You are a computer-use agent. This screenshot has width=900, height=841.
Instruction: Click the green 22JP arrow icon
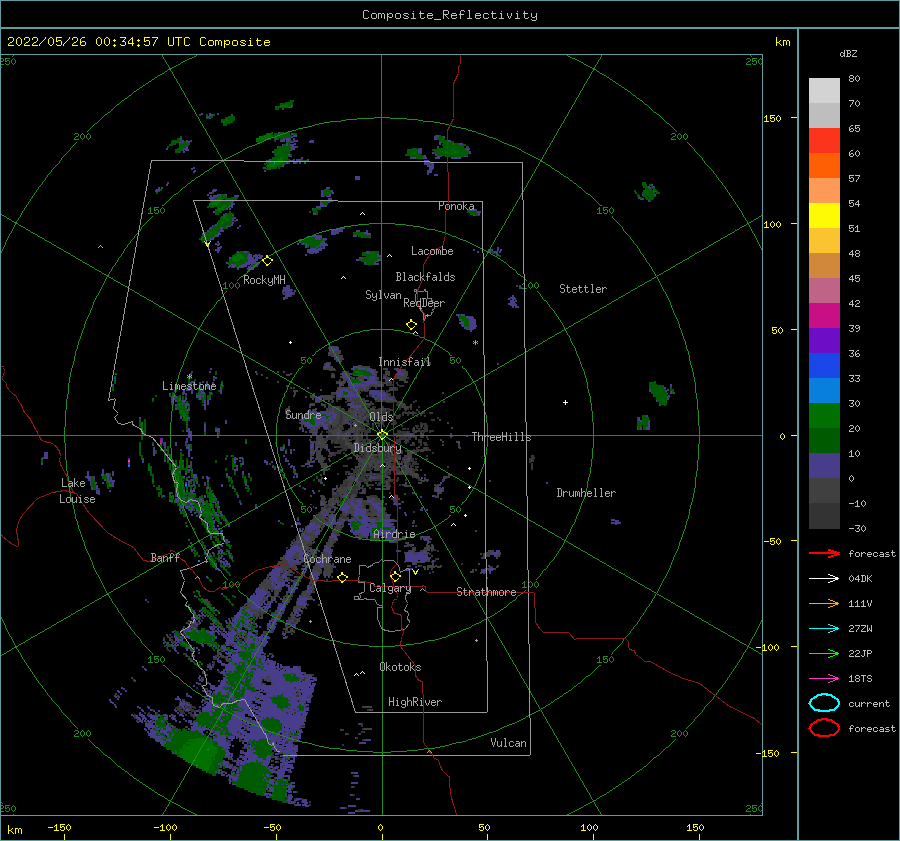click(824, 653)
